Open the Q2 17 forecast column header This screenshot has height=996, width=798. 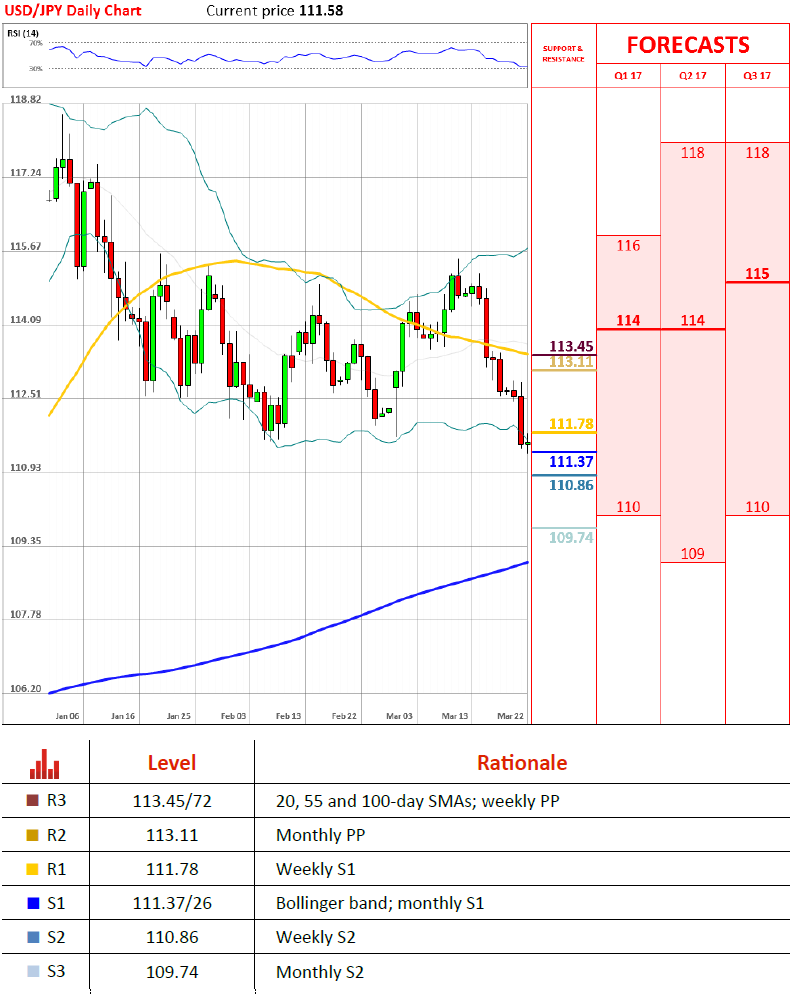pos(692,76)
